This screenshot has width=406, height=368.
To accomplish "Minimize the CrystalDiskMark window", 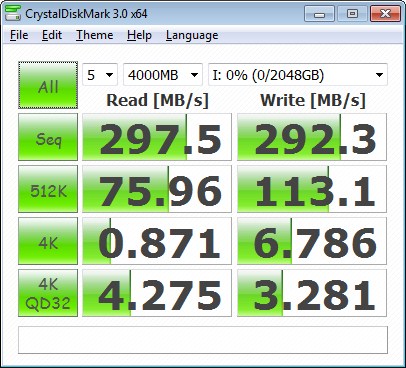I will tap(319, 14).
